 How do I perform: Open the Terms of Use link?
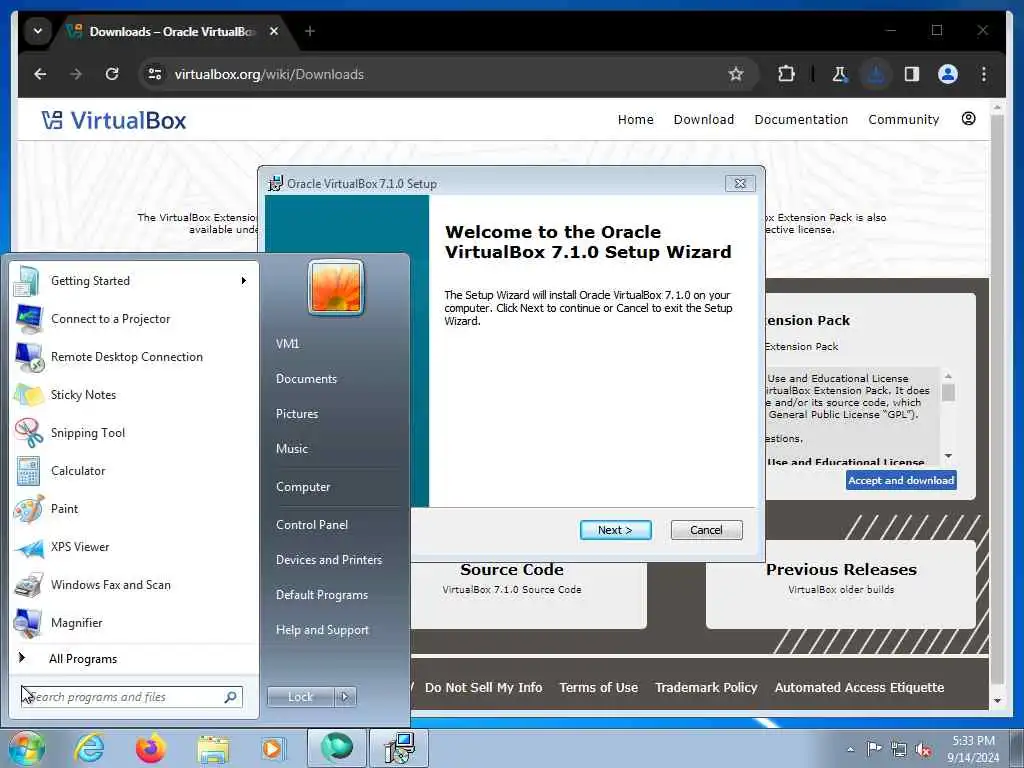[598, 687]
